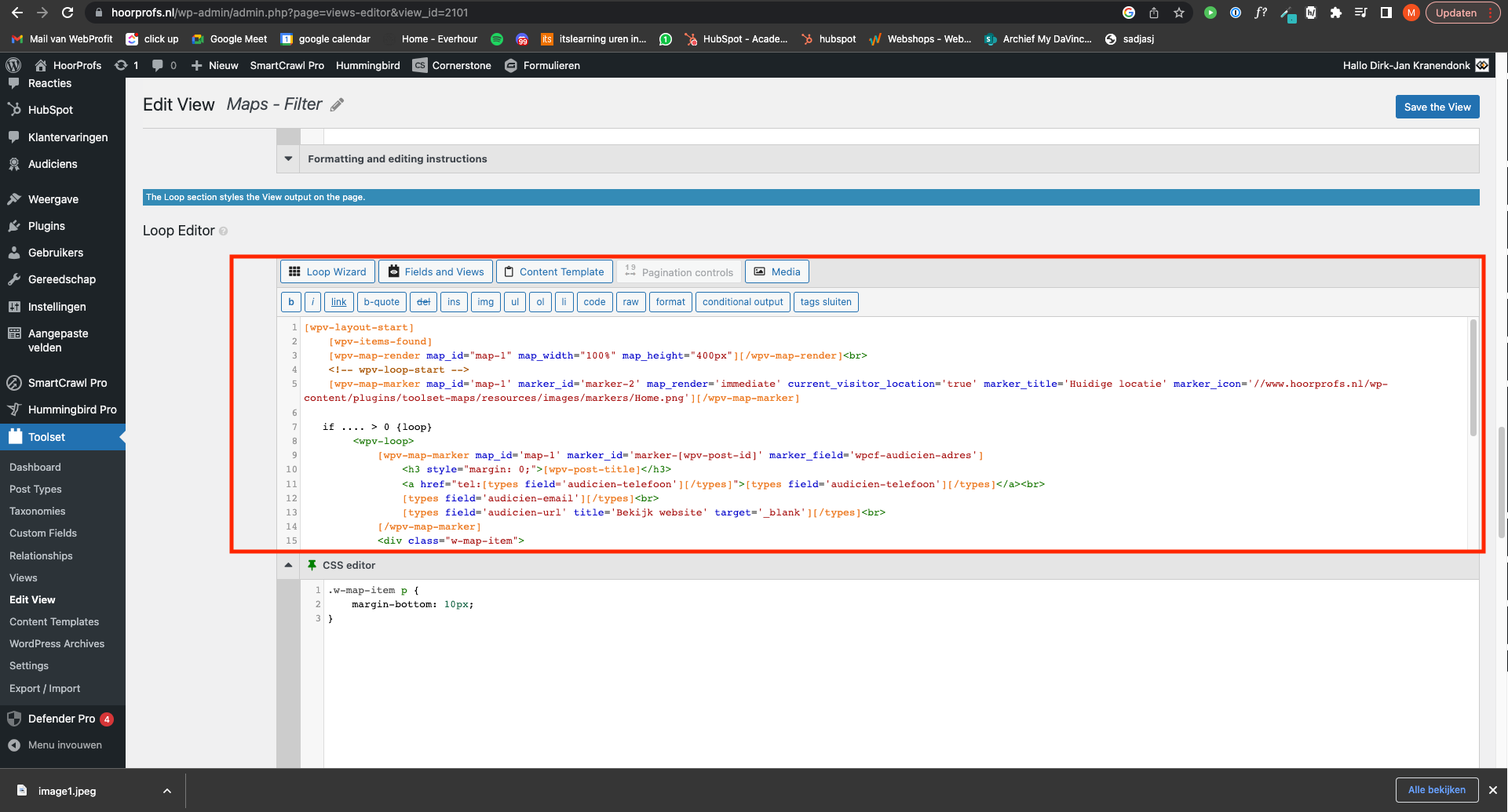Click the ins quicktag
1508x812 pixels.
point(454,302)
